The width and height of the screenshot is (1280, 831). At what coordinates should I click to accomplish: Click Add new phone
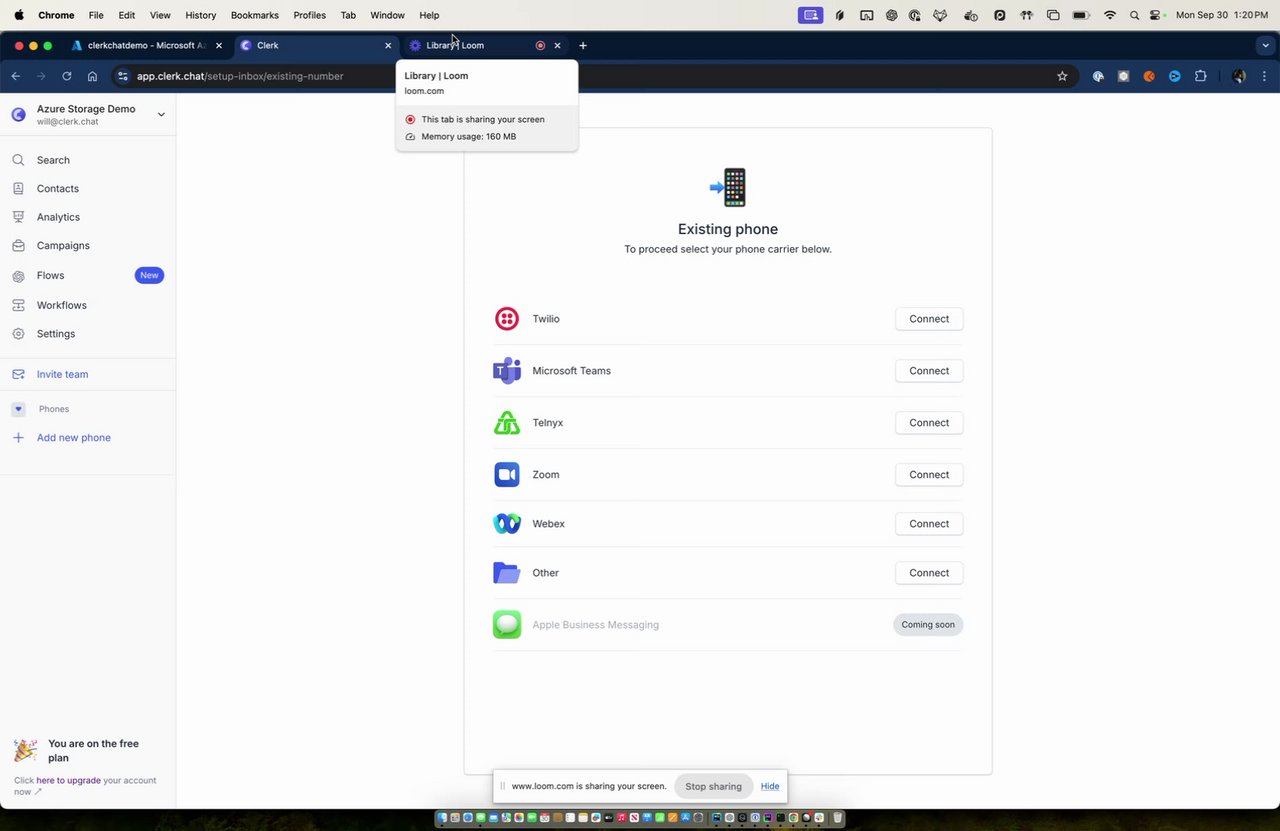click(74, 438)
